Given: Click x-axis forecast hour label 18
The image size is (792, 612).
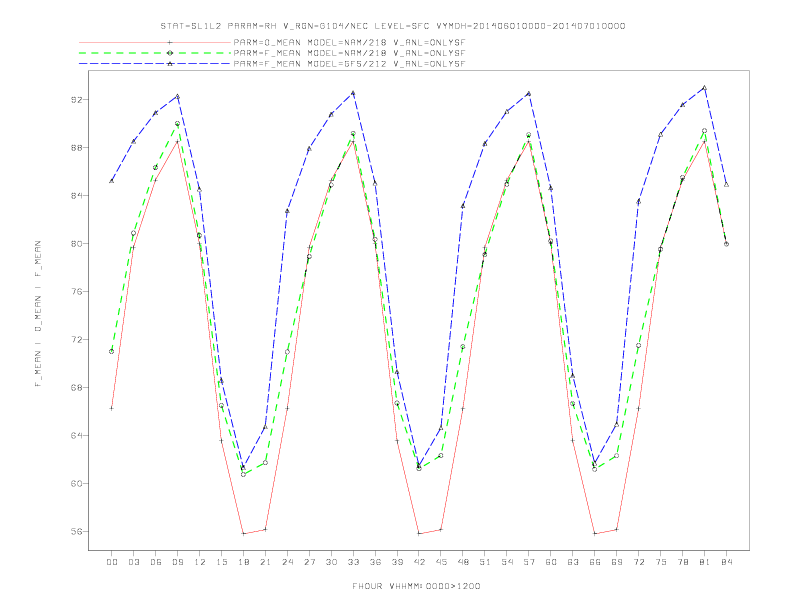Looking at the screenshot, I should click(x=243, y=562).
